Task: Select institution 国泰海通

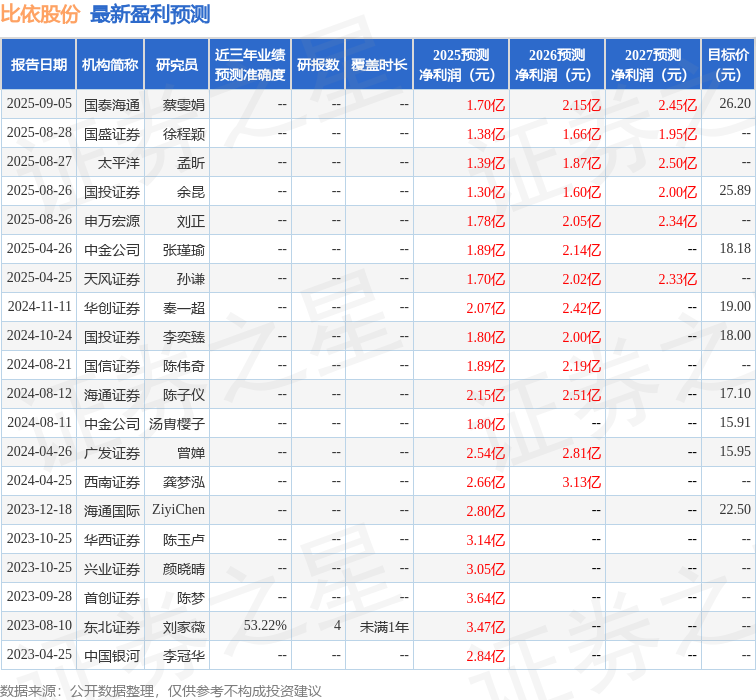Action: (112, 105)
